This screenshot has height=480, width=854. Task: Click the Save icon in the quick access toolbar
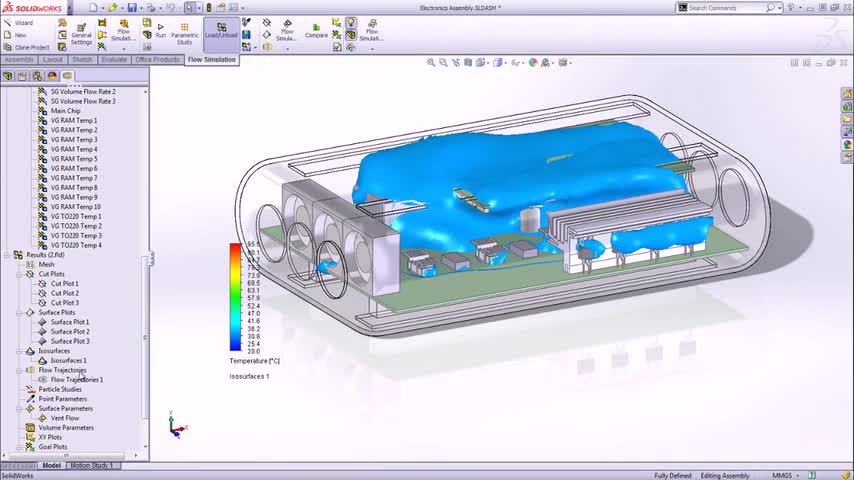[x=132, y=8]
